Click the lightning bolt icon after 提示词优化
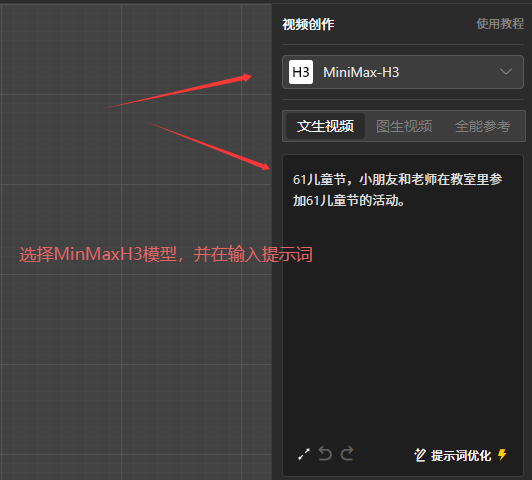 click(x=502, y=455)
